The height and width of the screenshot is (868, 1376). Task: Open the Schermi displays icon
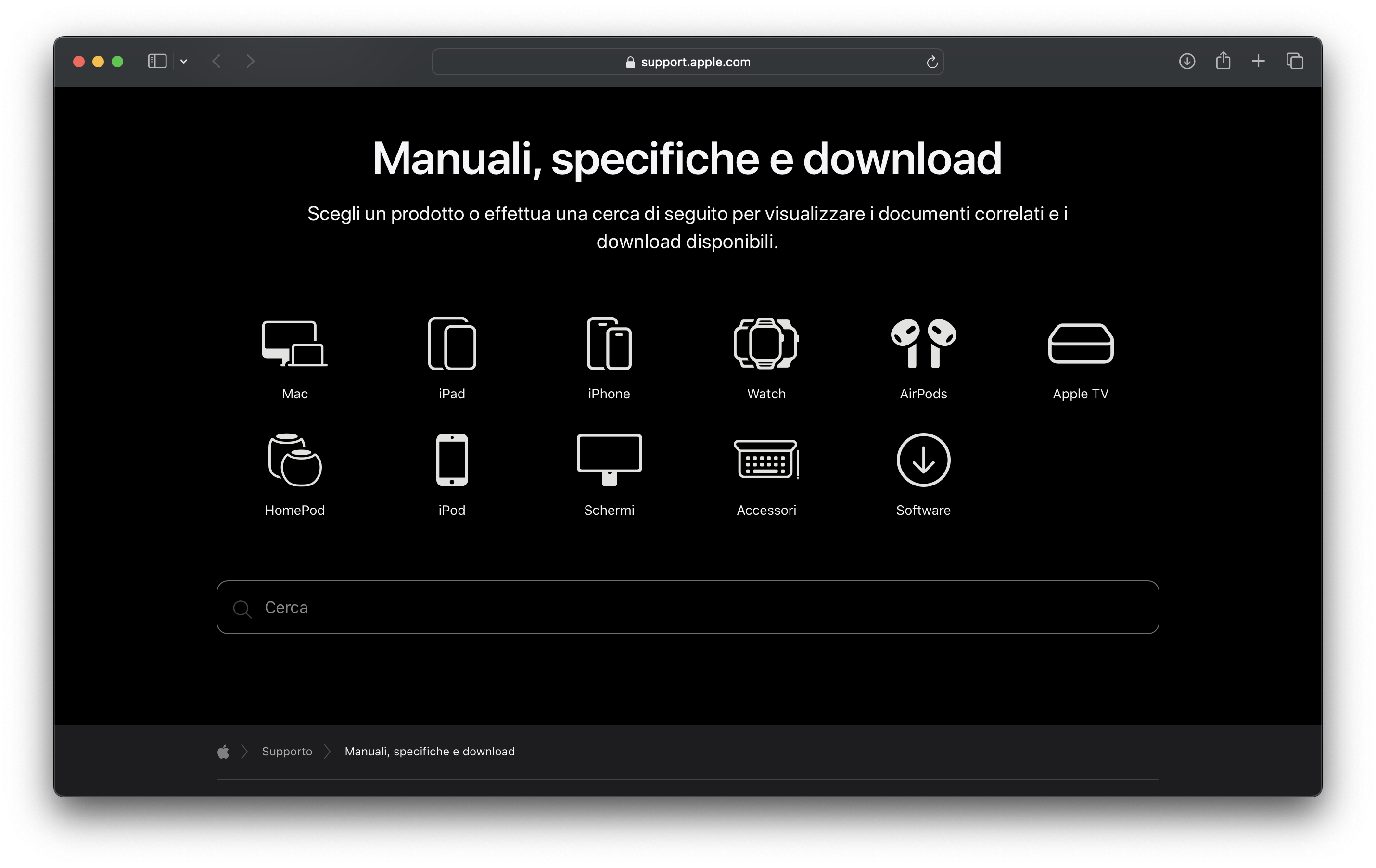pos(609,460)
